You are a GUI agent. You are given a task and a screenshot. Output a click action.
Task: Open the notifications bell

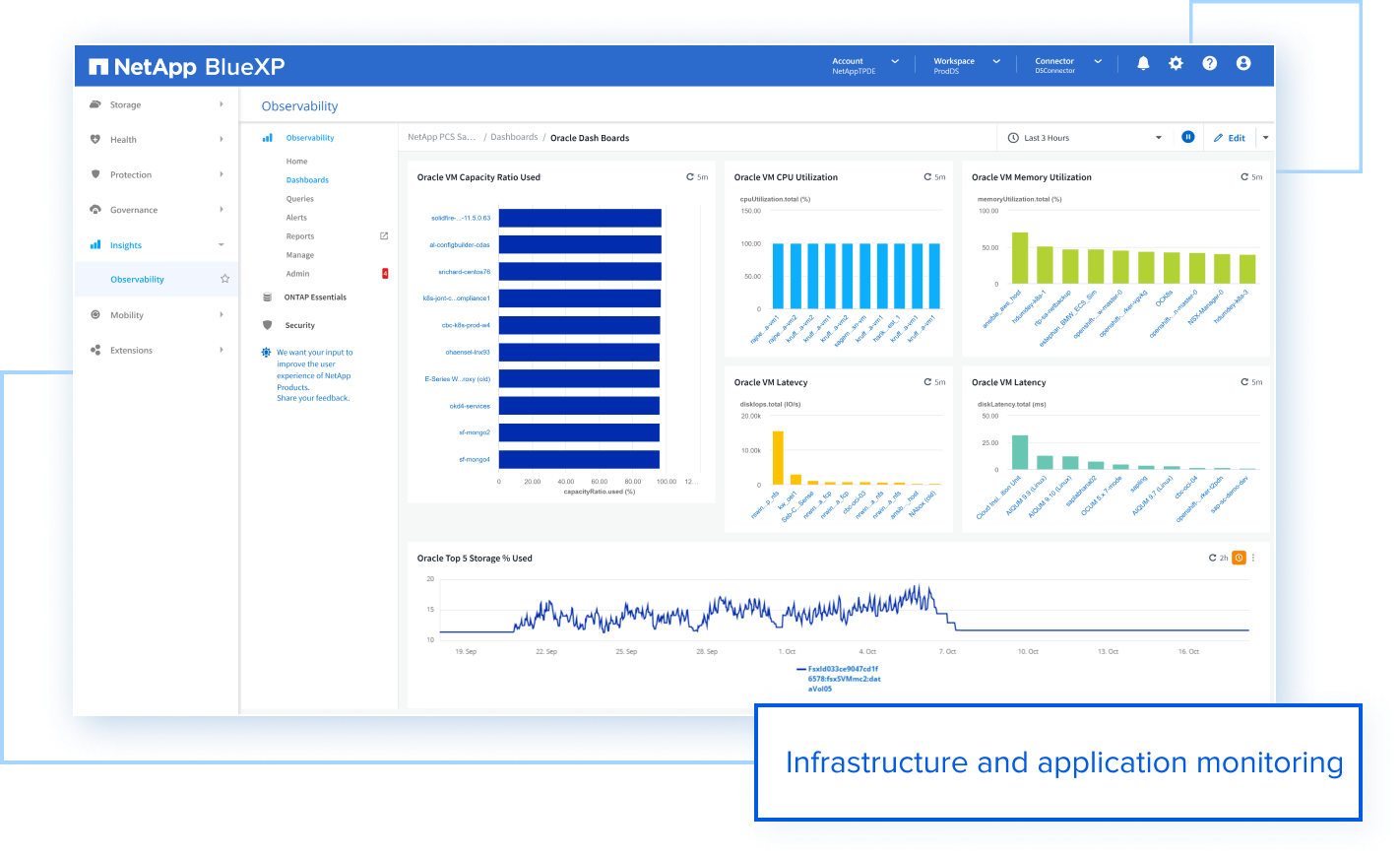[1143, 63]
